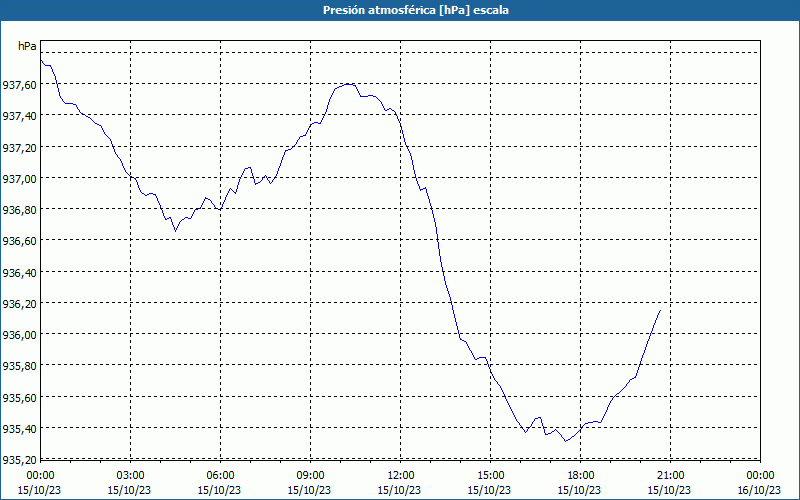Click the 12:00 time axis label
The width and height of the screenshot is (800, 500).
tap(401, 476)
